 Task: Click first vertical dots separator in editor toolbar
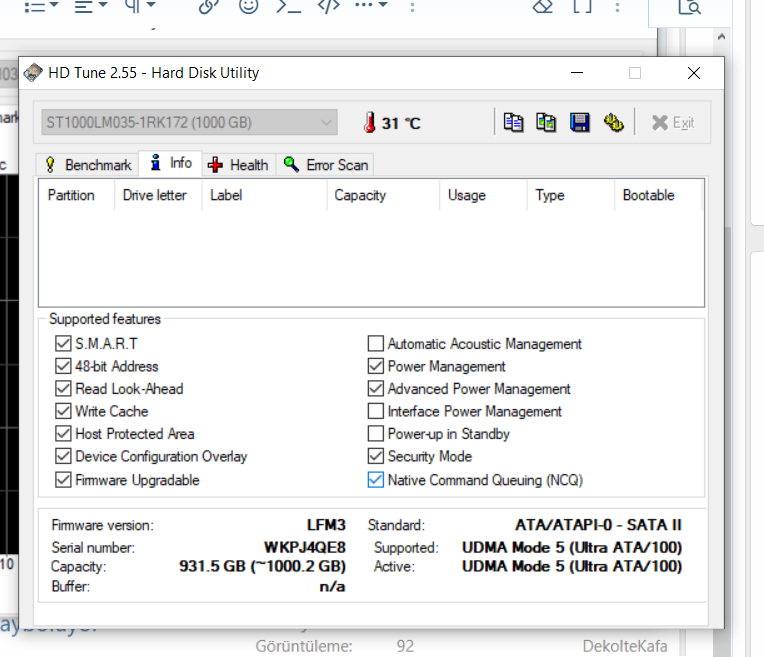pos(412,6)
